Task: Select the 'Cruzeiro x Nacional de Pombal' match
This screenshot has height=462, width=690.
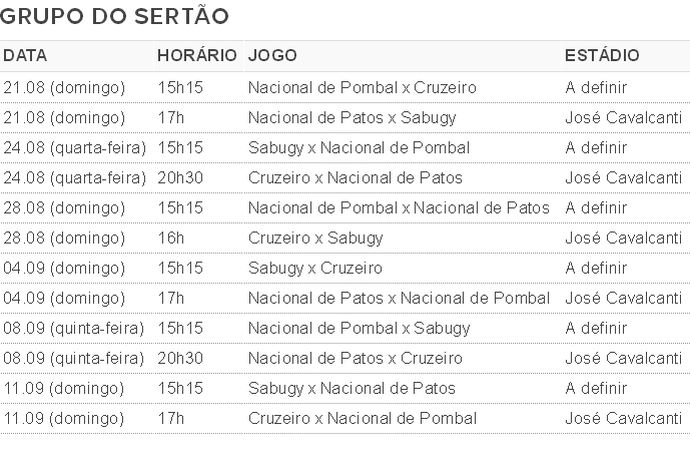Action: (x=362, y=418)
